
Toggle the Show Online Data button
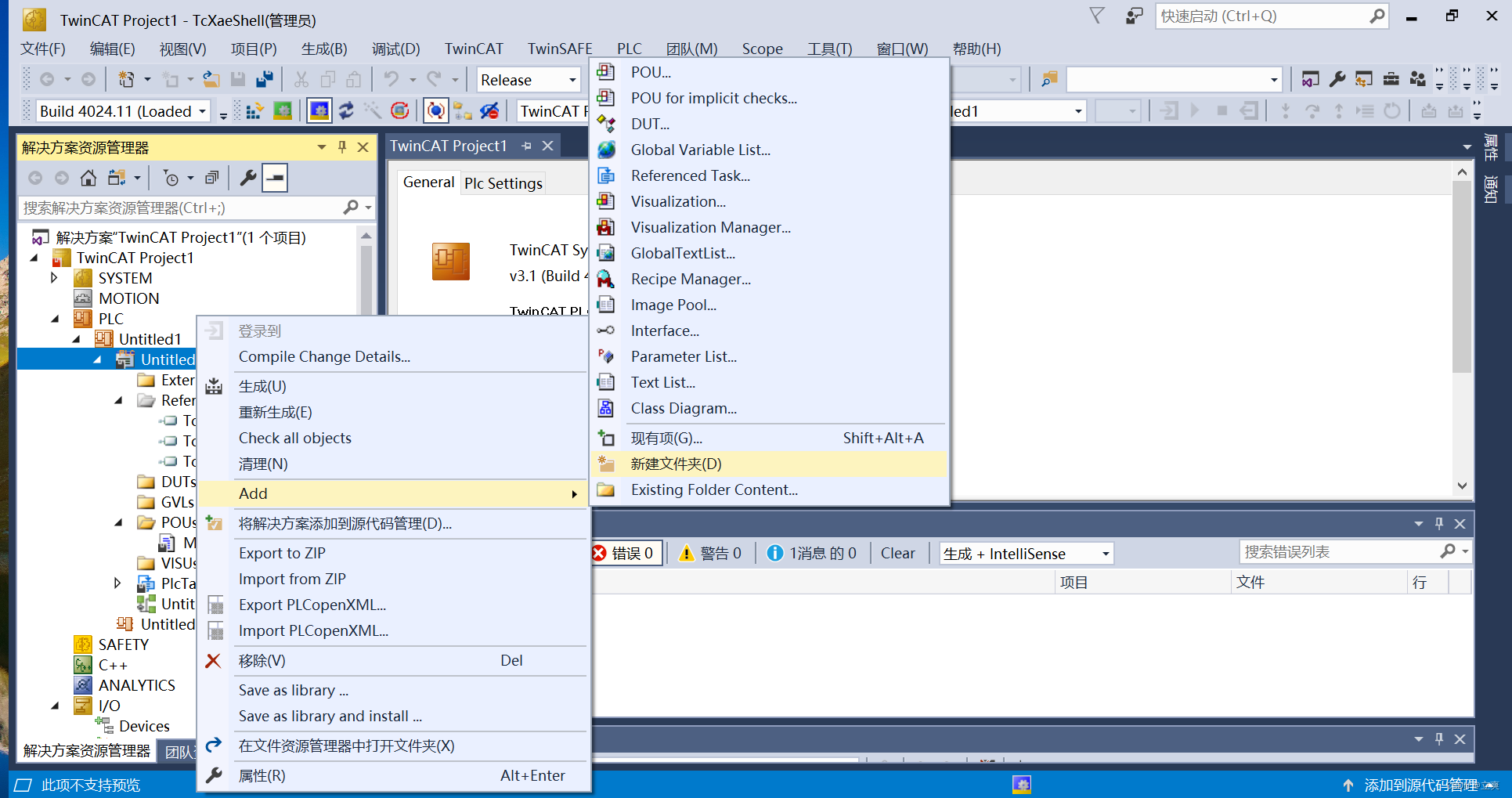(436, 111)
